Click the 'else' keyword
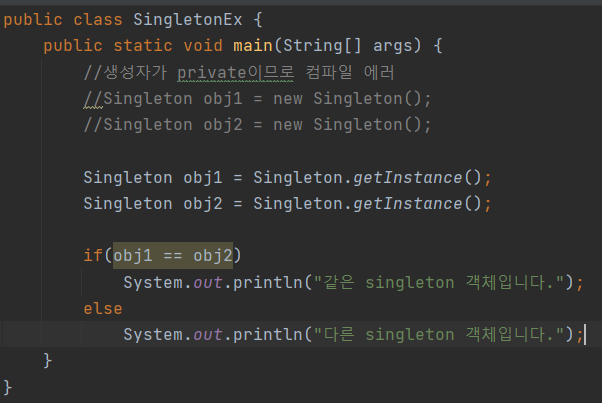The image size is (602, 403). (x=103, y=309)
